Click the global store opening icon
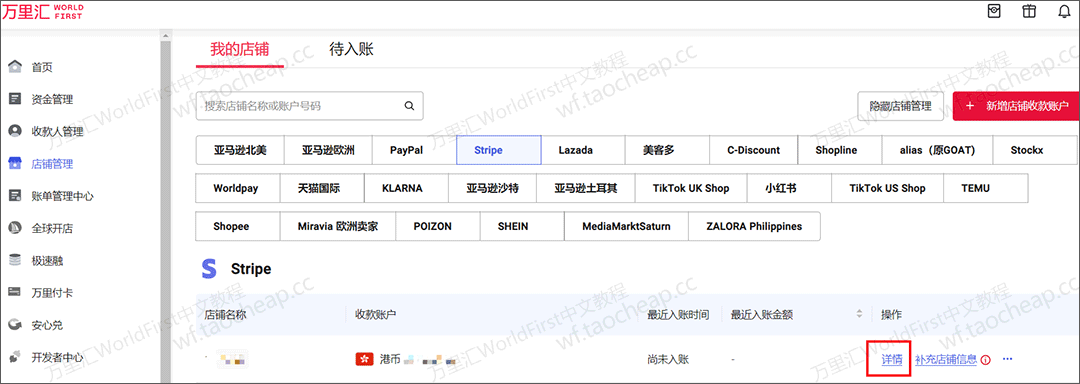This screenshot has width=1080, height=384. (14, 228)
